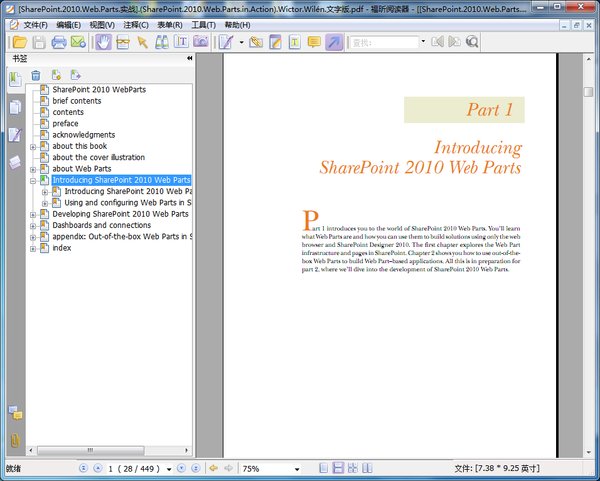The width and height of the screenshot is (600, 481).
Task: Open the 75% zoom level dropdown
Action: coord(297,468)
